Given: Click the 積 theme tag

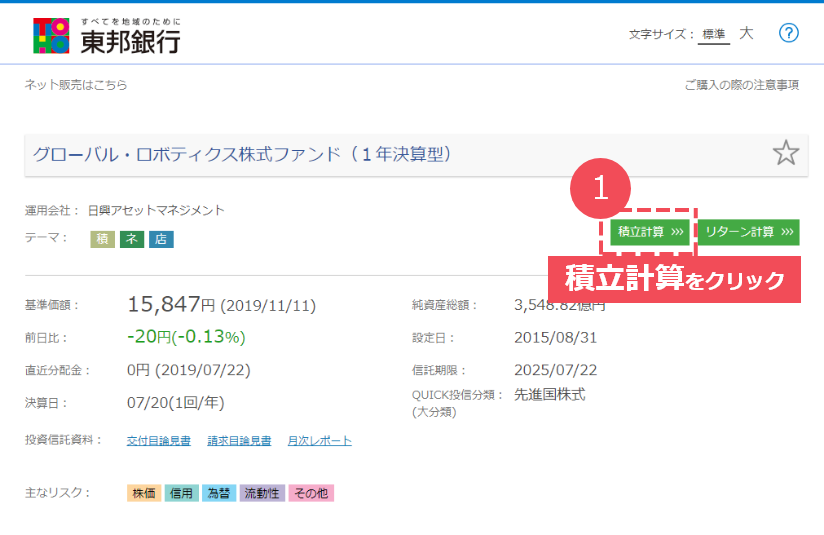Looking at the screenshot, I should (102, 239).
